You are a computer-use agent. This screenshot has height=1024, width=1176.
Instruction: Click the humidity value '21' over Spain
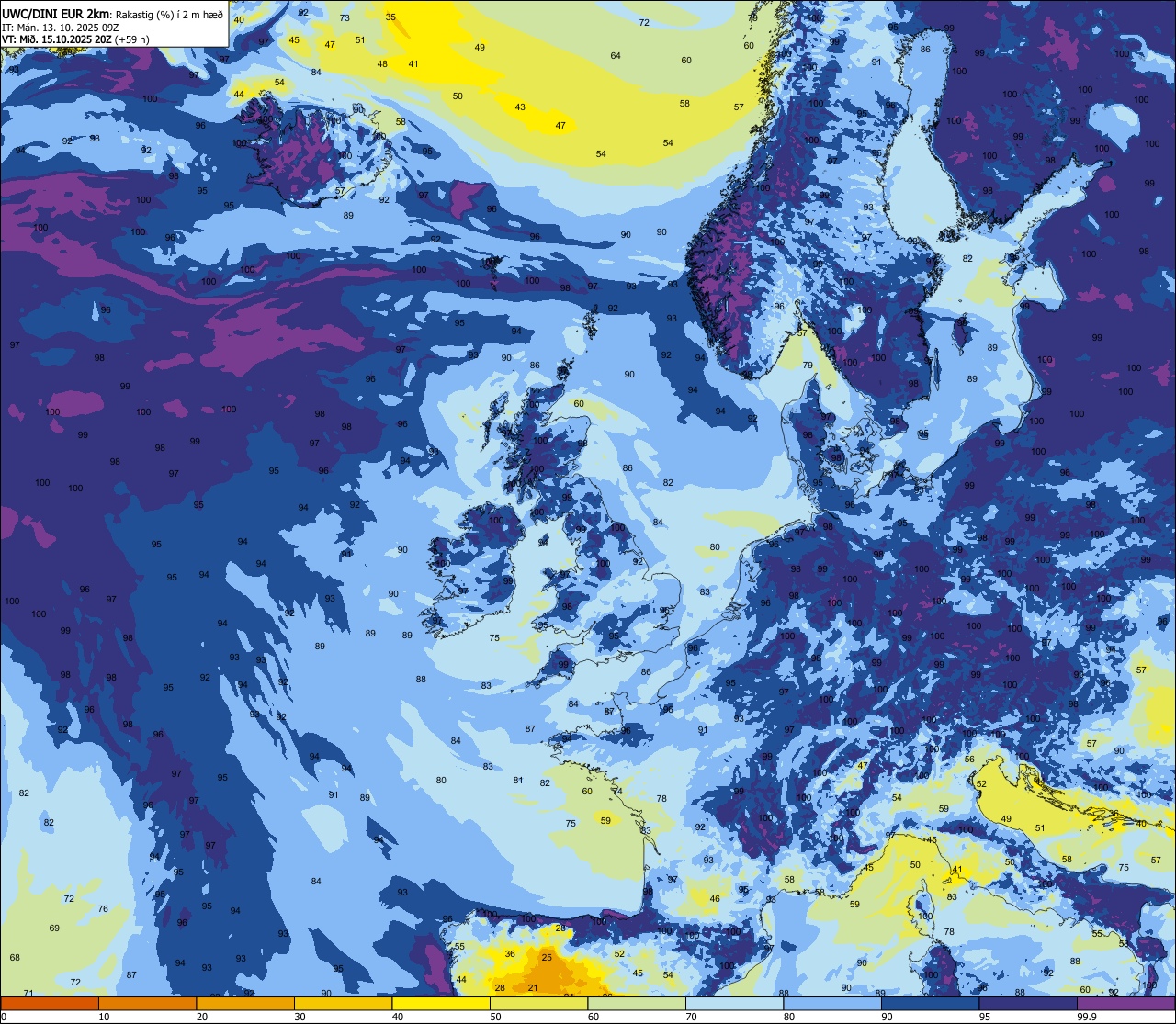[x=533, y=988]
